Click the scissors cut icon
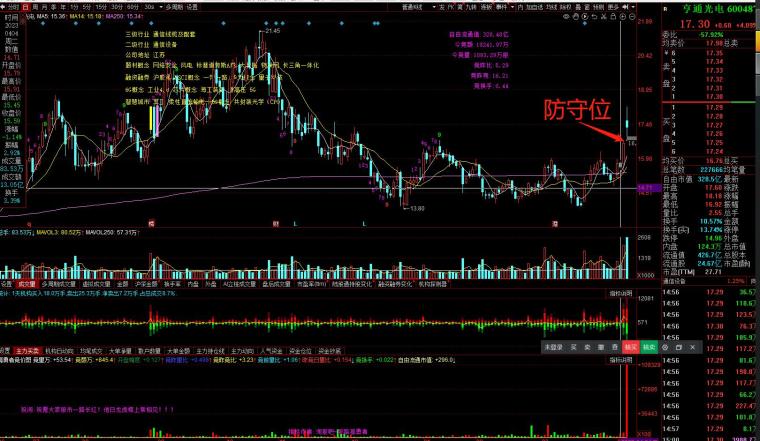 (x=604, y=16)
